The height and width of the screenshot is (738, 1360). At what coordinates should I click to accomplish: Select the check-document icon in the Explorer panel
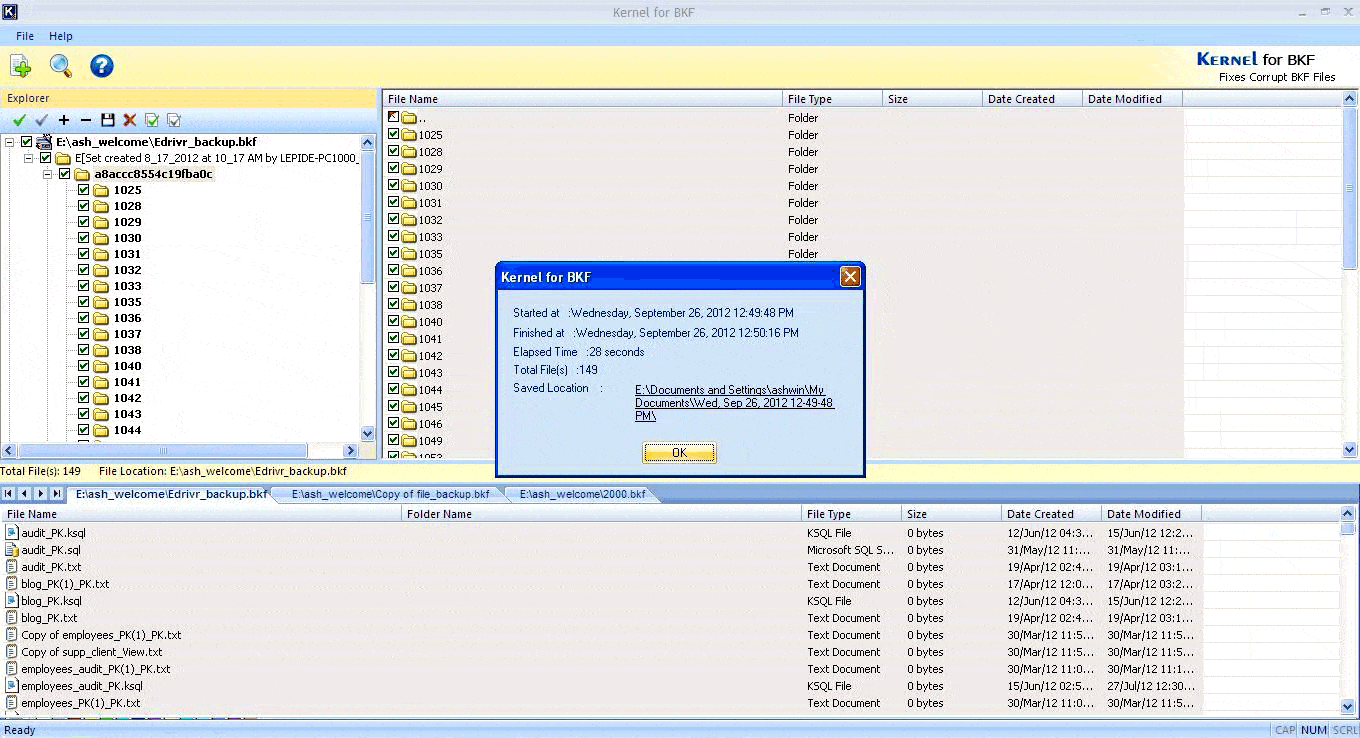point(152,120)
